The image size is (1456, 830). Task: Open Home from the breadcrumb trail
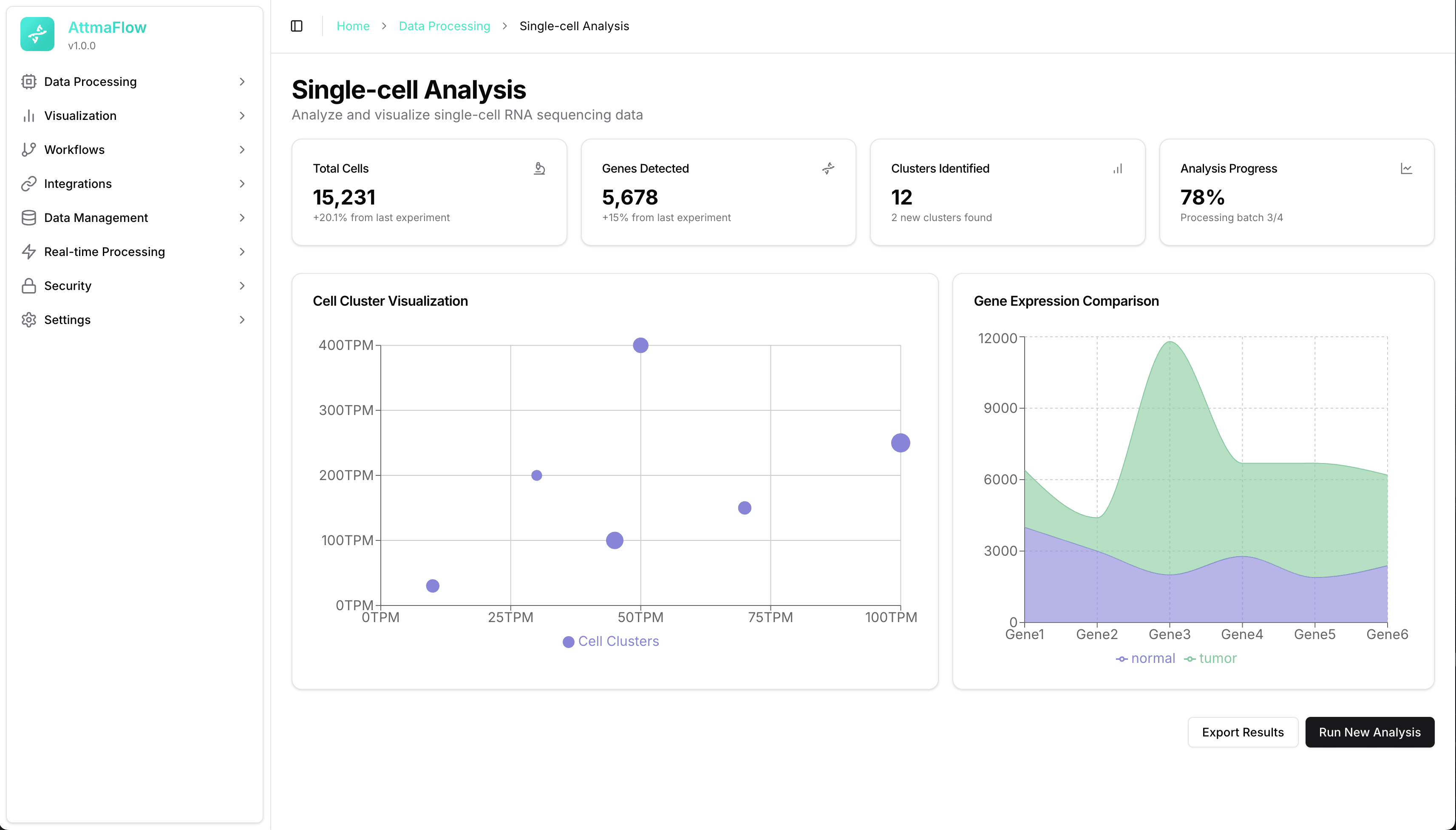pos(353,26)
